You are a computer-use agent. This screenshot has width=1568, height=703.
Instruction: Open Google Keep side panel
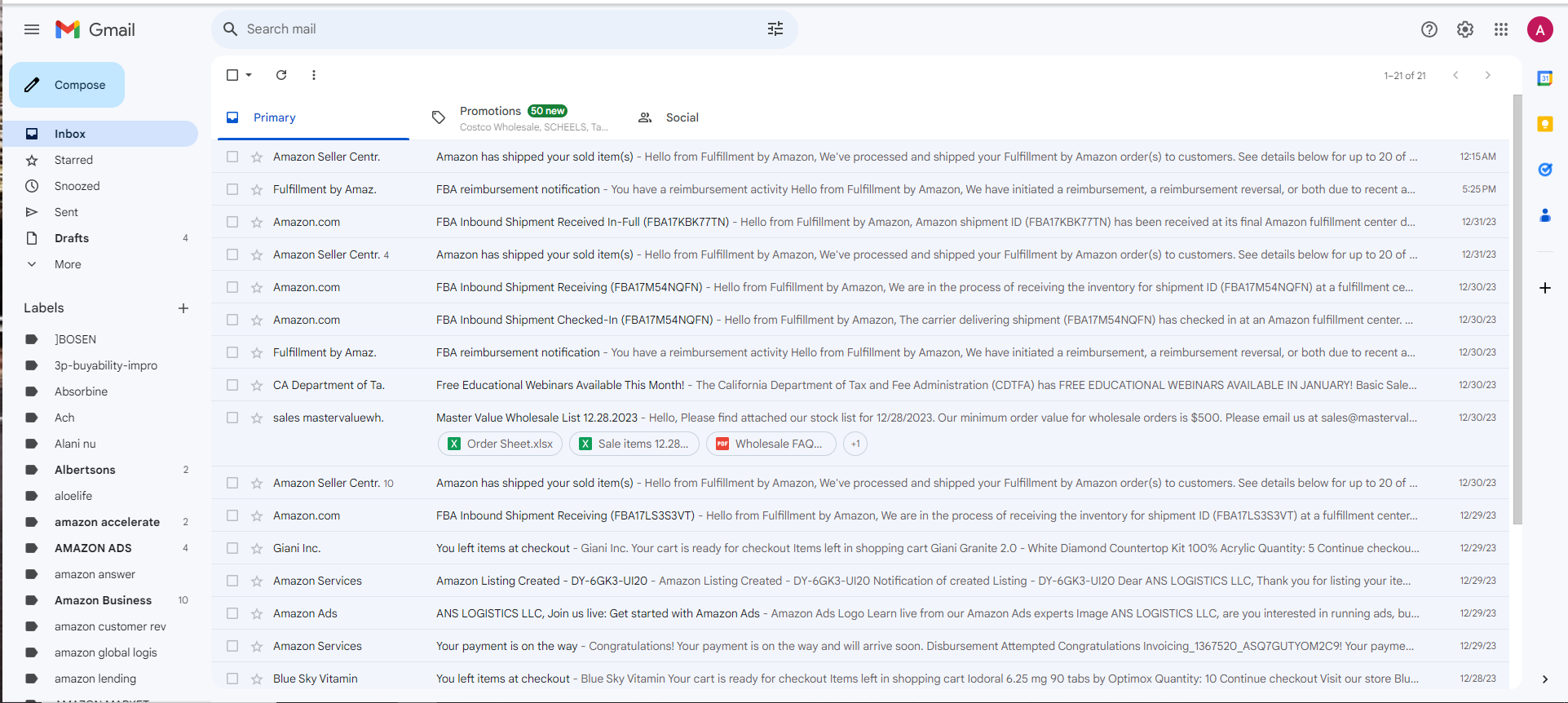[x=1545, y=124]
